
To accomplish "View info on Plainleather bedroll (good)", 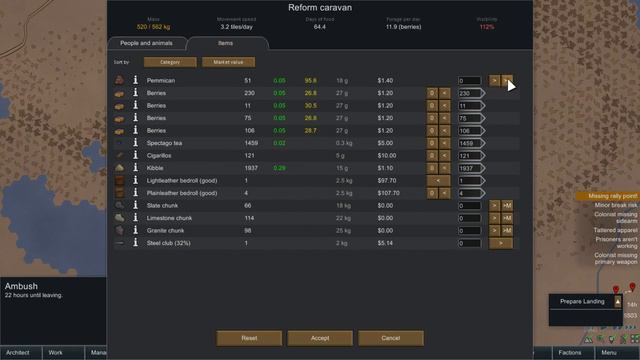I will pos(136,193).
